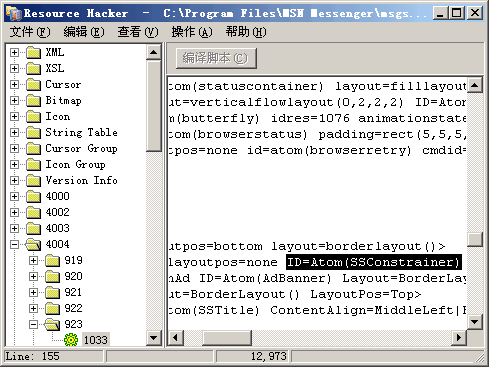Click the 4002 folder icon

click(x=33, y=213)
